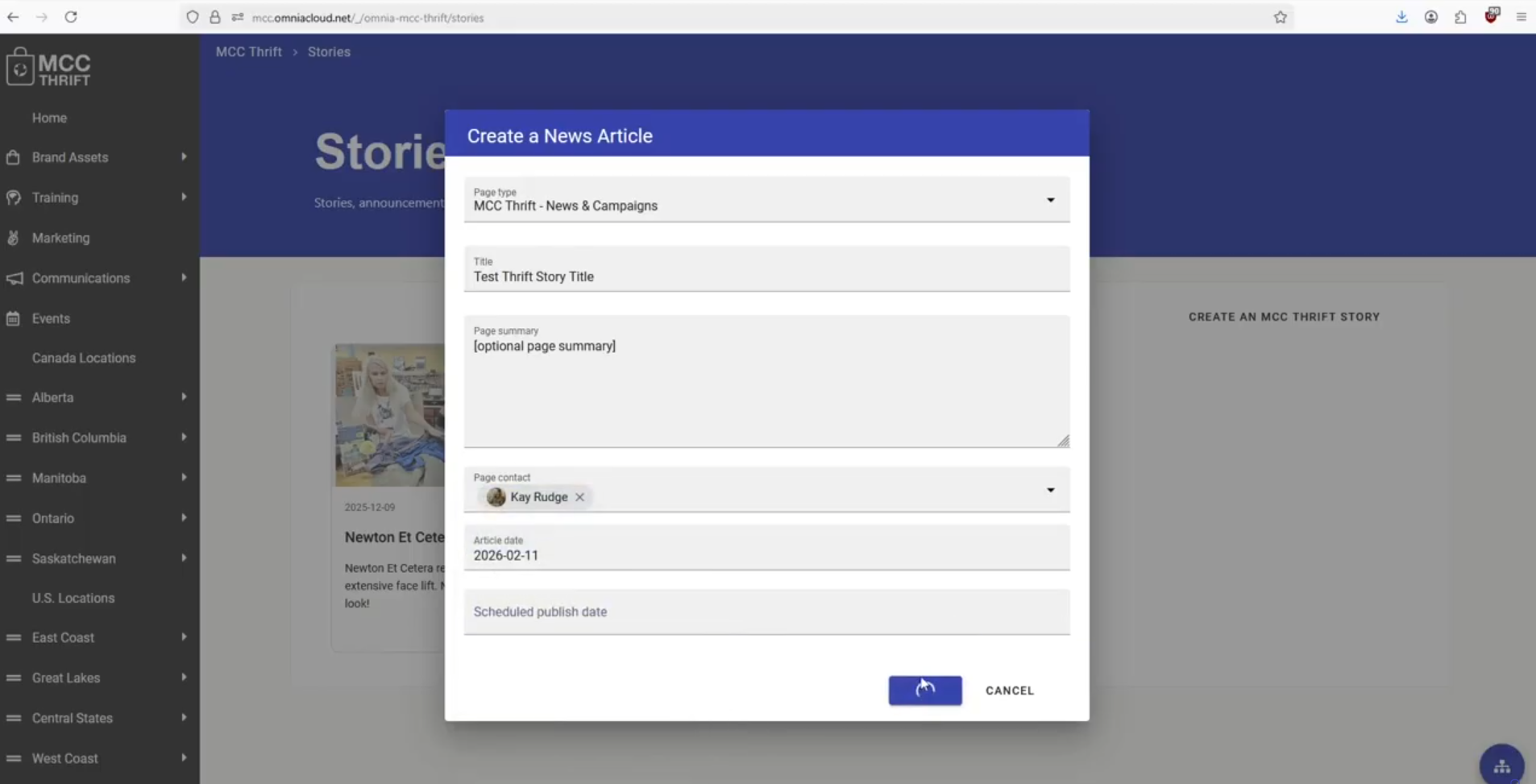Click the site permissions icon in address bar
This screenshot has height=784, width=1536.
(238, 17)
